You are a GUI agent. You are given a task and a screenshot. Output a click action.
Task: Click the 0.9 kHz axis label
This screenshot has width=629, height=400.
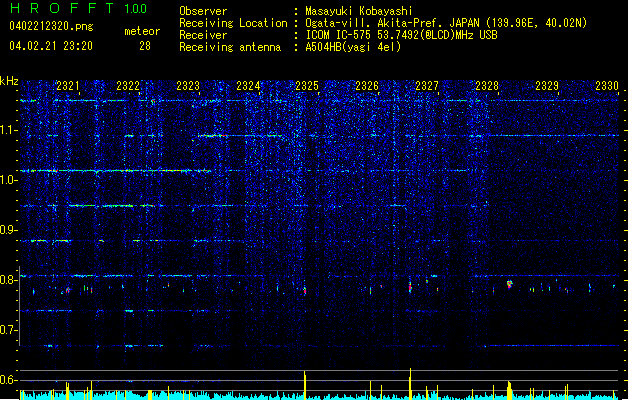pyautogui.click(x=9, y=230)
